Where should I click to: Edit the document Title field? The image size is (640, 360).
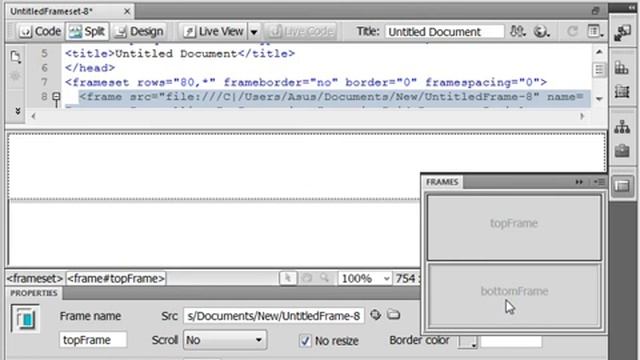point(444,32)
